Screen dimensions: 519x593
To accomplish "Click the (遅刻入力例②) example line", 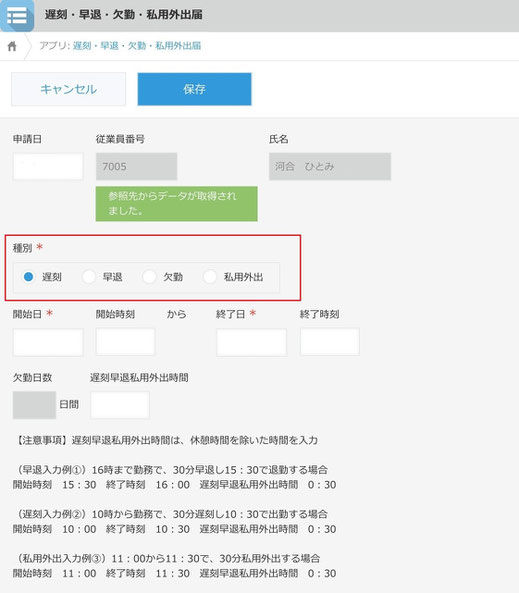I will (170, 514).
